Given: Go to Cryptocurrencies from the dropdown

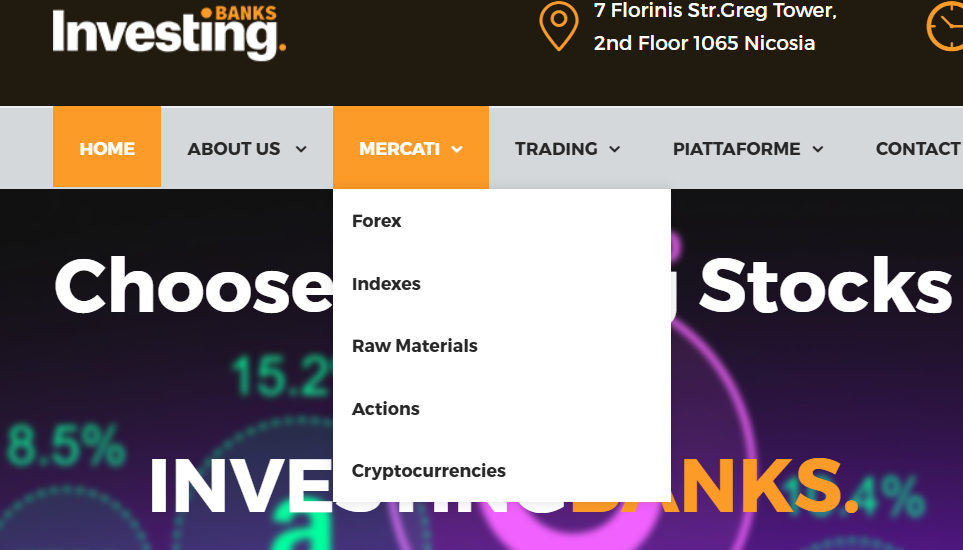Looking at the screenshot, I should (x=429, y=471).
